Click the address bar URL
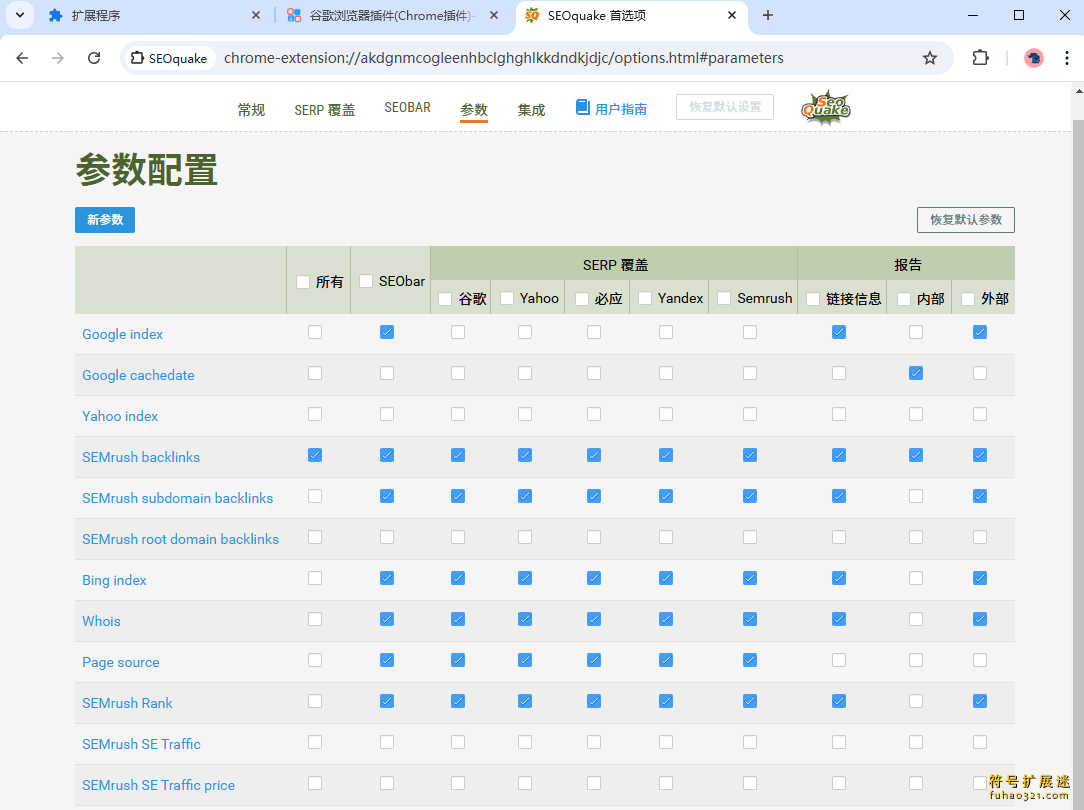Viewport: 1084px width, 810px height. tap(503, 58)
